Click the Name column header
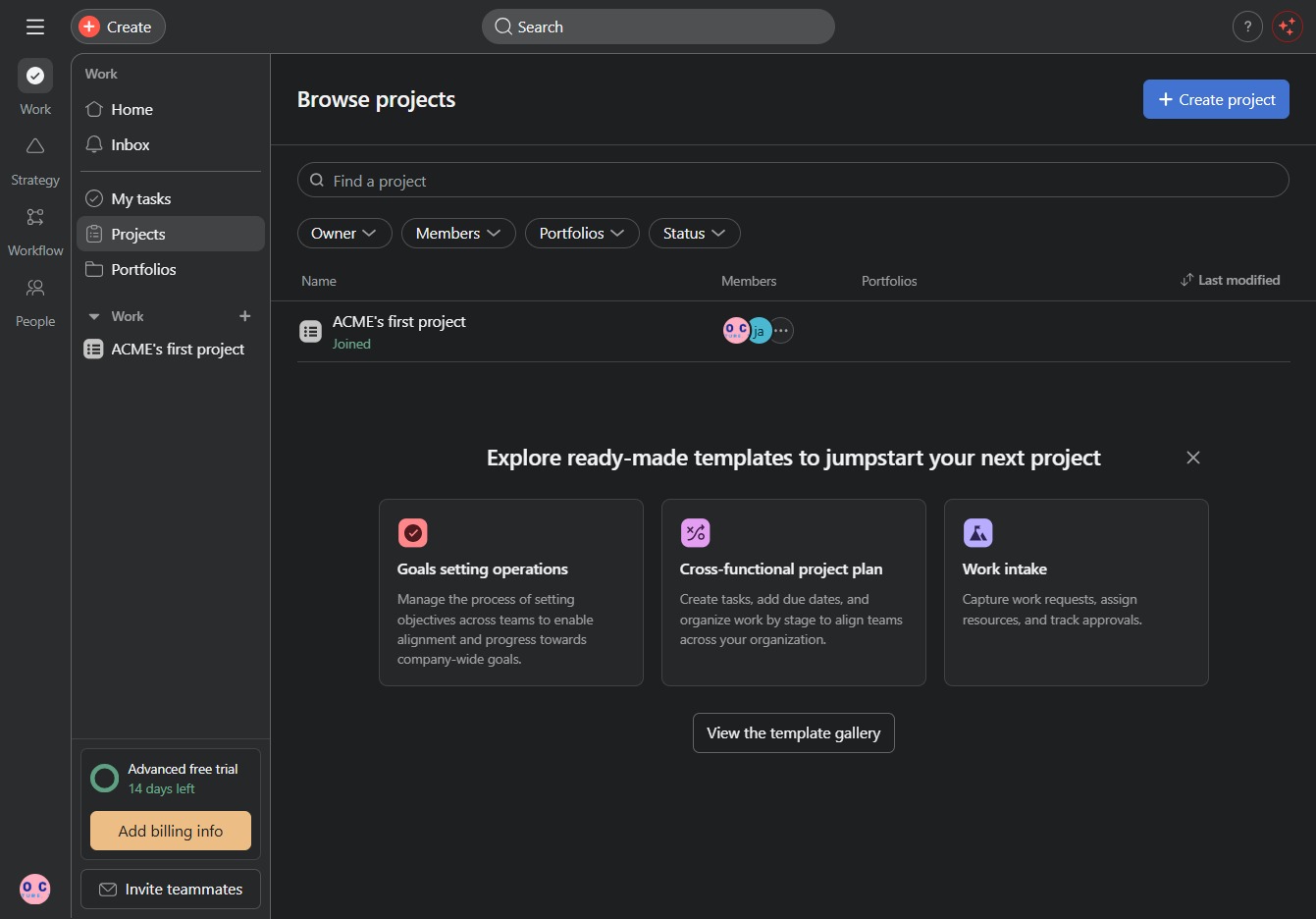1316x919 pixels. (319, 281)
